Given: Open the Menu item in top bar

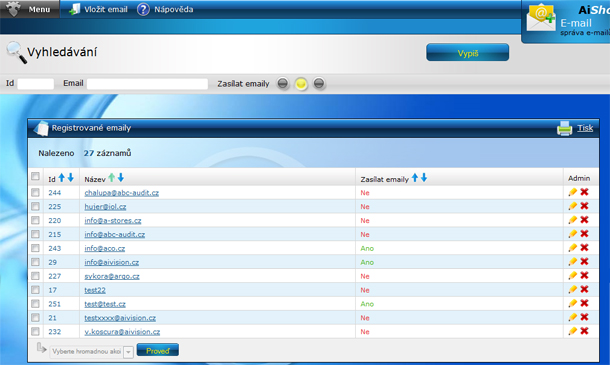Looking at the screenshot, I should click(30, 9).
